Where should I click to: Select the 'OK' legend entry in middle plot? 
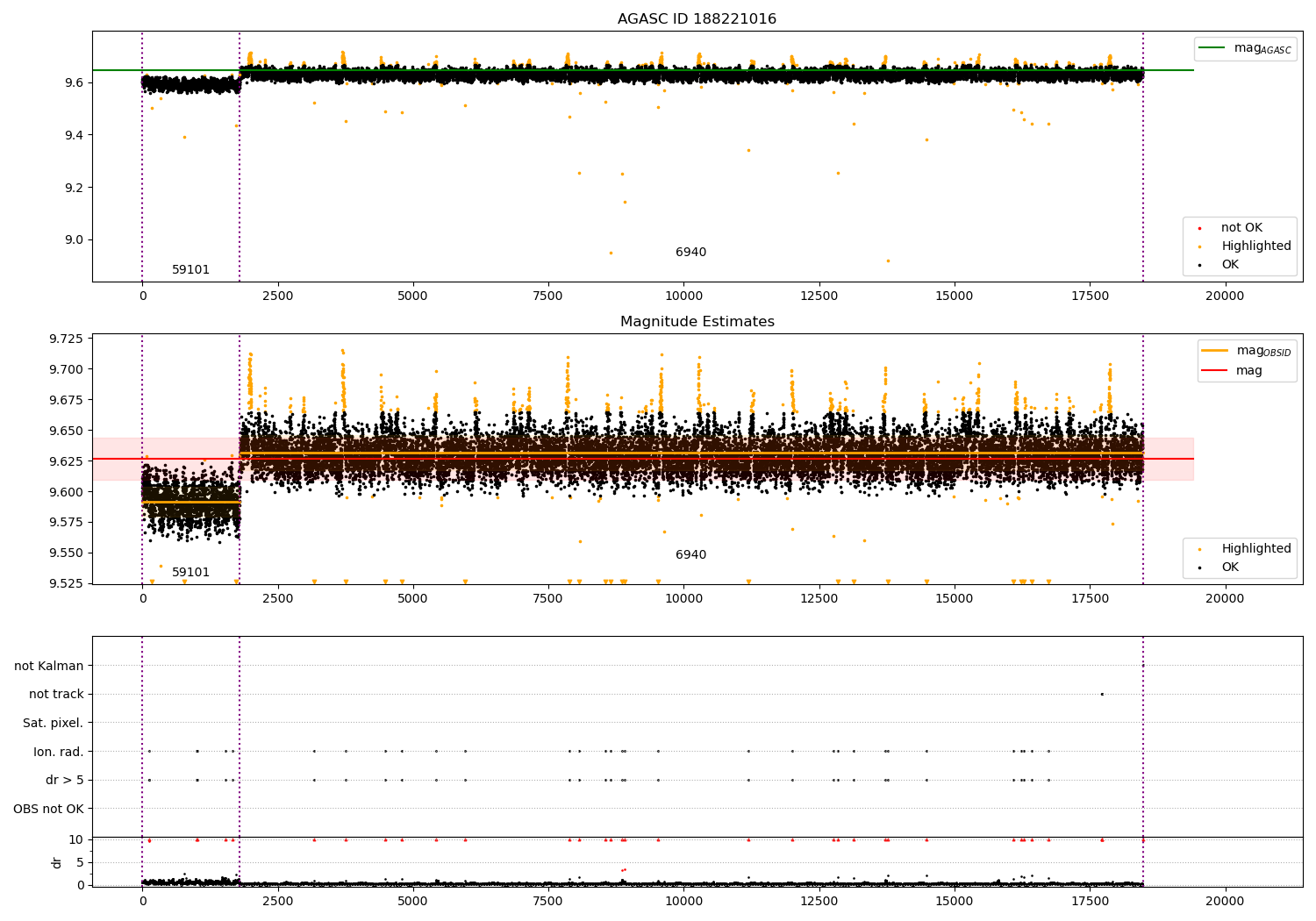pyautogui.click(x=1230, y=568)
